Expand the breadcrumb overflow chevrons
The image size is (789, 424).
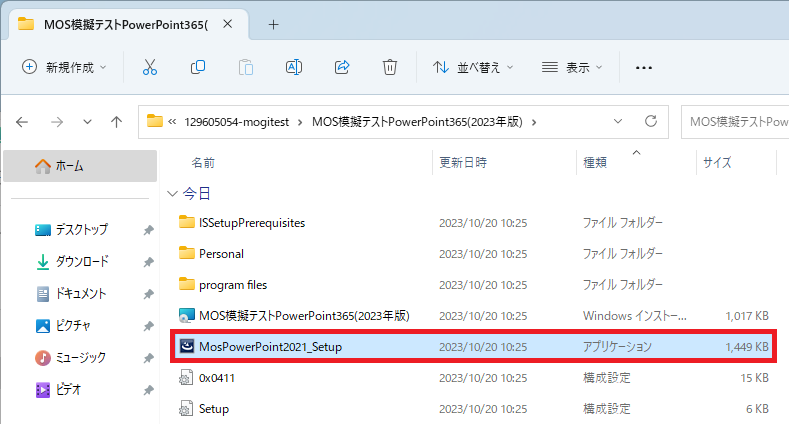coord(172,122)
